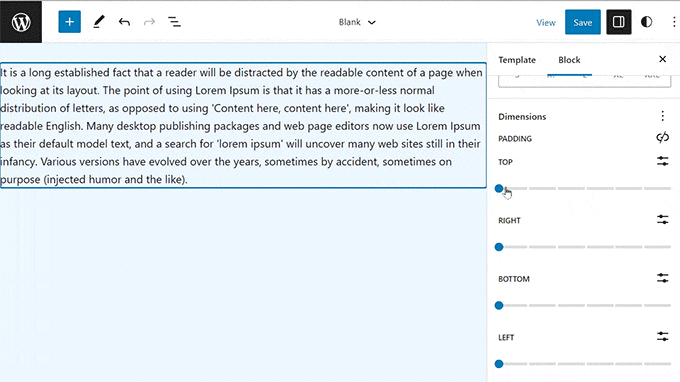The width and height of the screenshot is (680, 382).
Task: Undo the last change
Action: [124, 22]
